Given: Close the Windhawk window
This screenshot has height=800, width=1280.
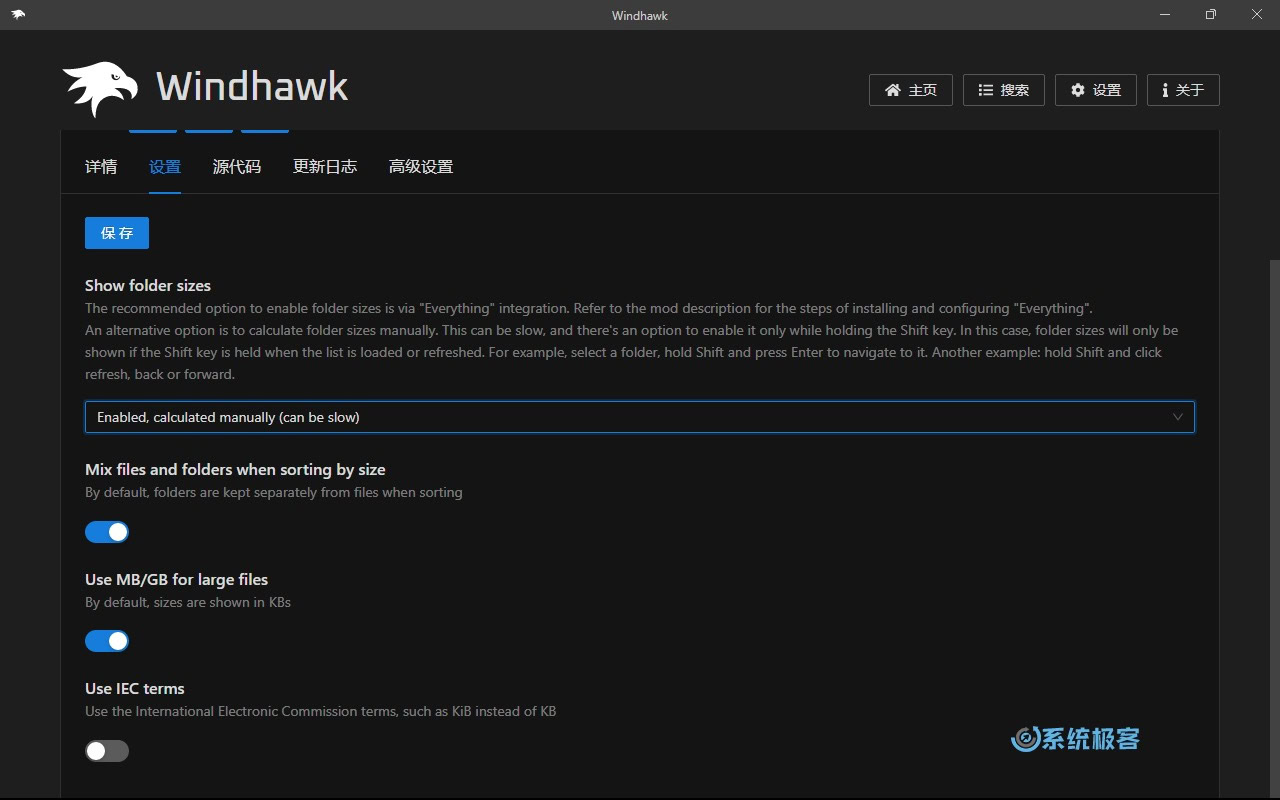Looking at the screenshot, I should pos(1257,14).
